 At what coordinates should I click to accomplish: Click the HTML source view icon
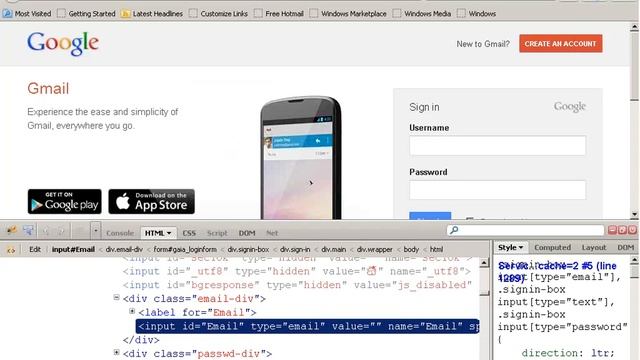pos(11,250)
